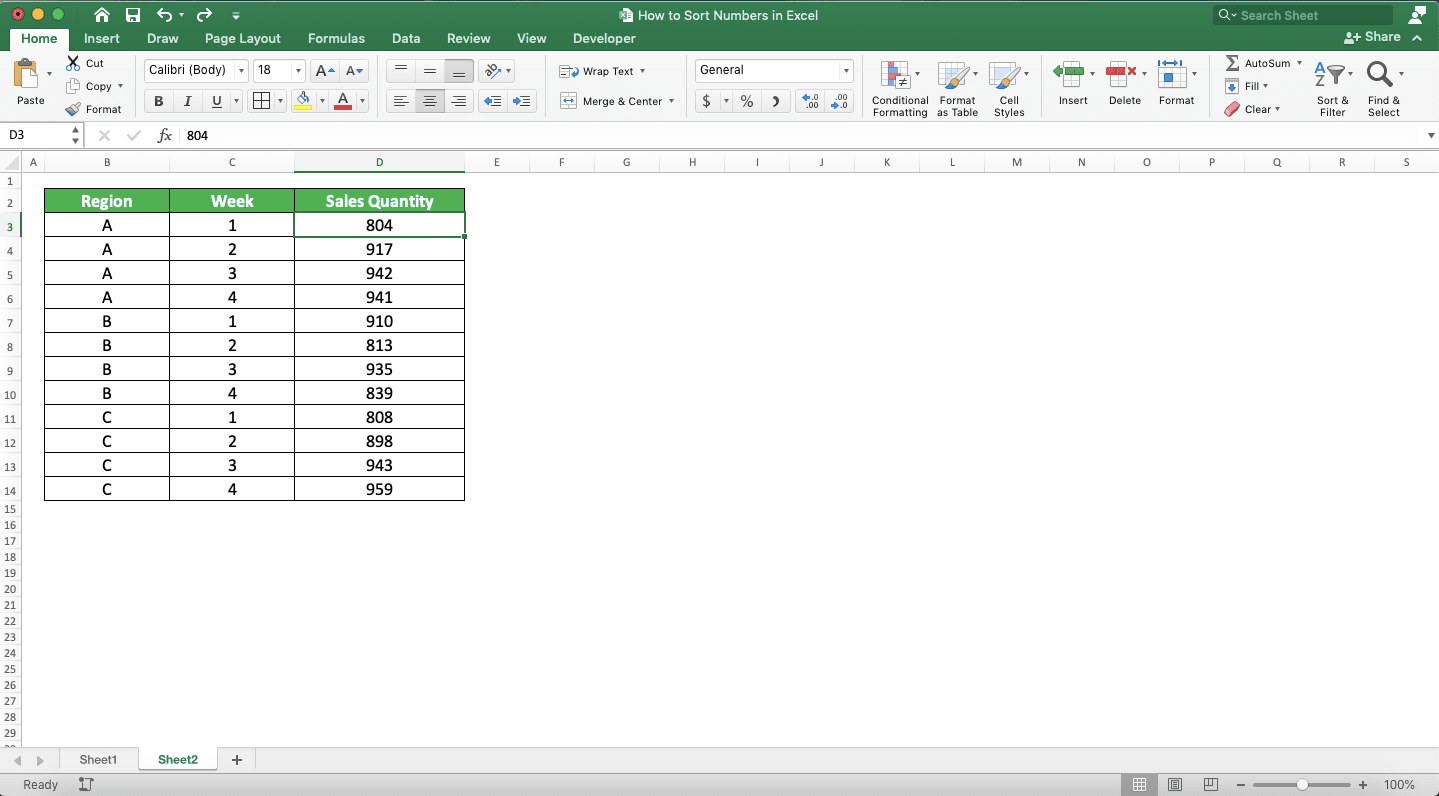This screenshot has width=1439, height=796.
Task: Save the workbook with the floppy disk icon
Action: tap(133, 15)
